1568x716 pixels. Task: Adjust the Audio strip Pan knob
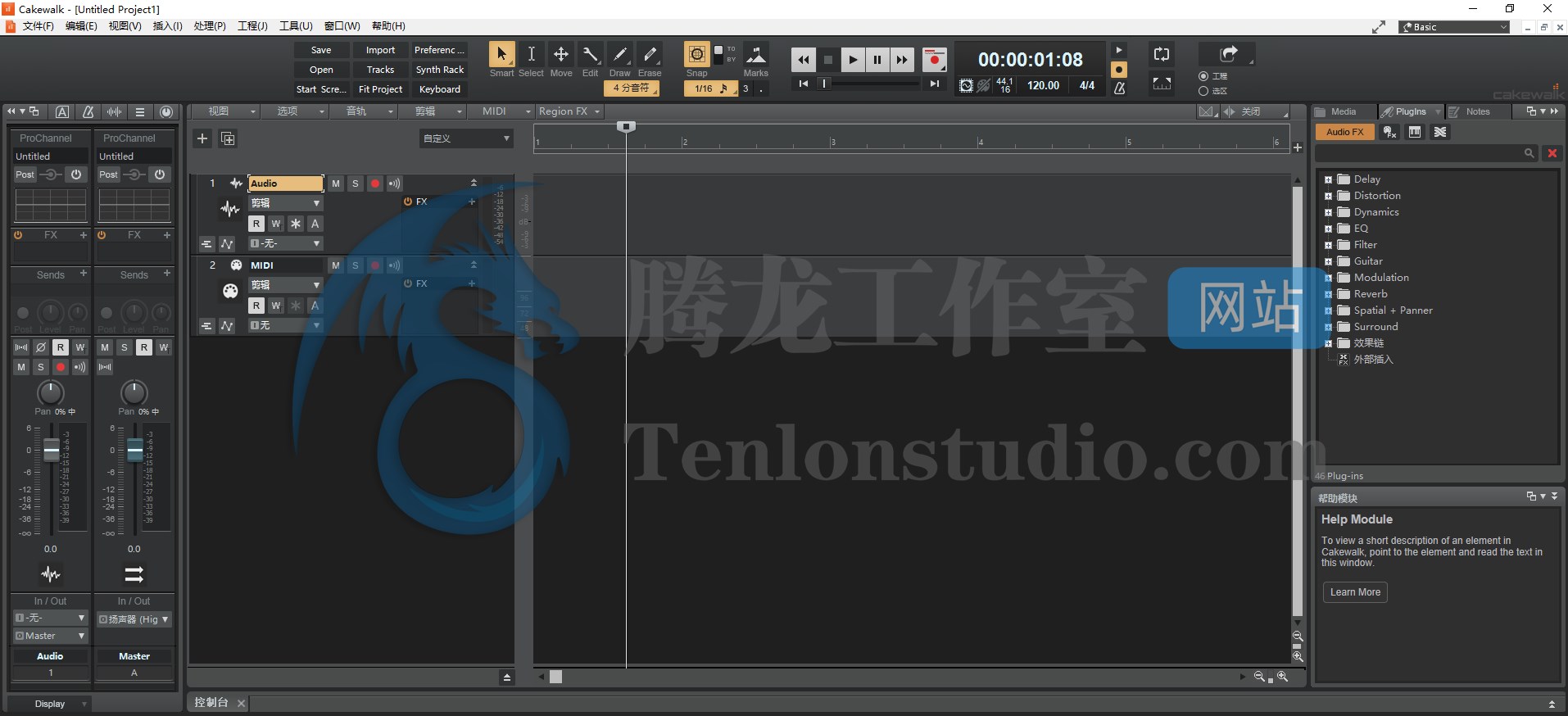(x=51, y=392)
